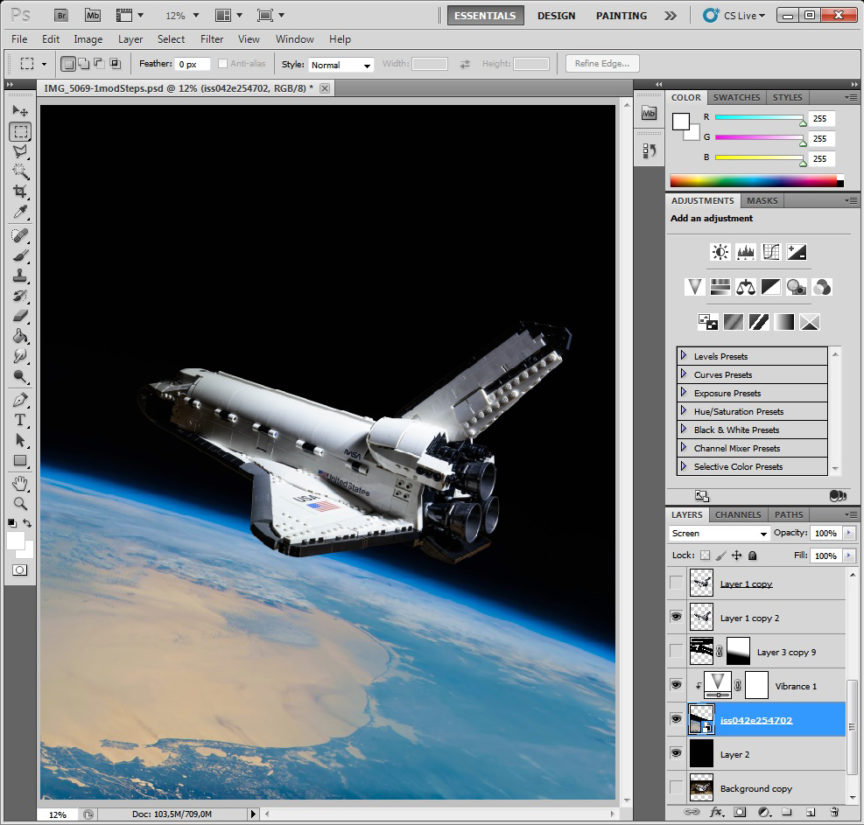Select the Move tool
Viewport: 864px width, 825px height.
pyautogui.click(x=20, y=111)
